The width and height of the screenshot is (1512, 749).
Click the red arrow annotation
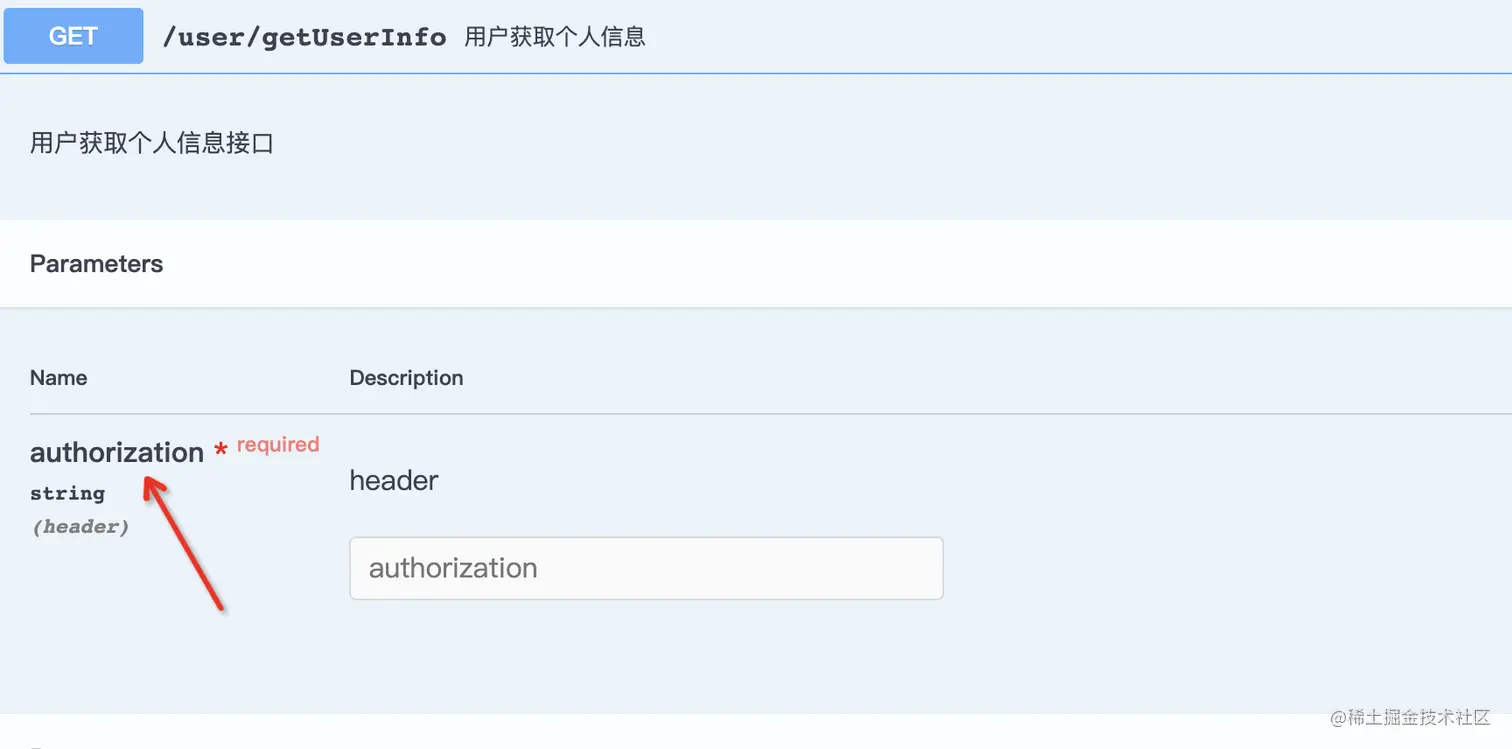click(185, 544)
